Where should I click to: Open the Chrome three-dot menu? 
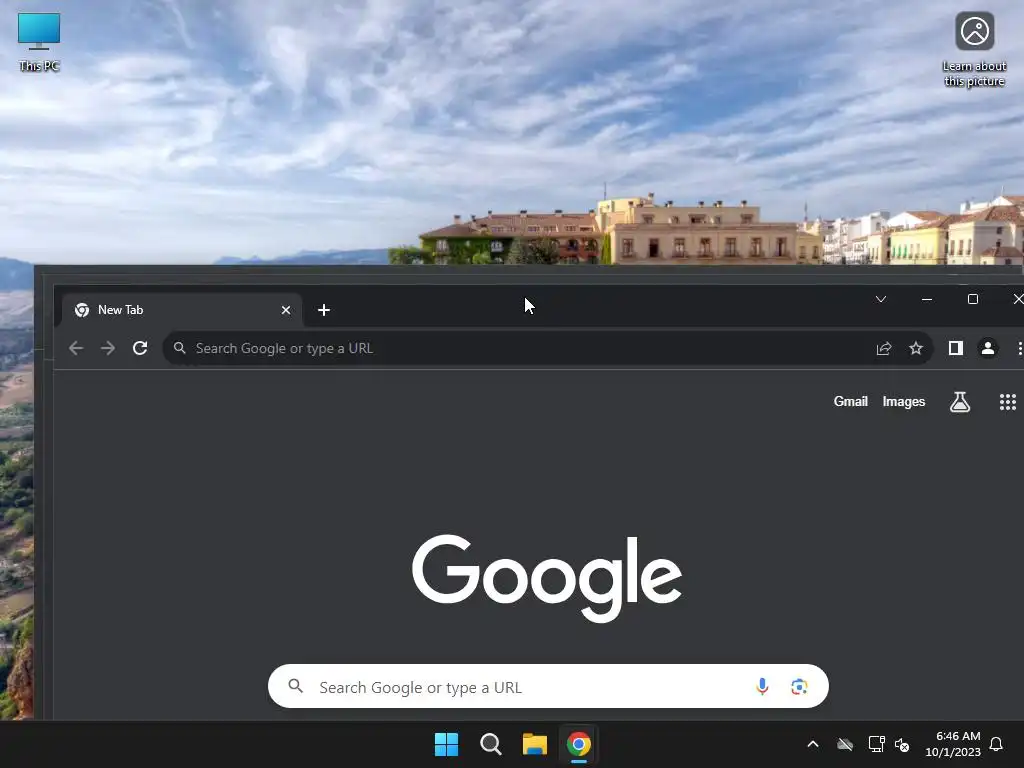tap(1019, 348)
